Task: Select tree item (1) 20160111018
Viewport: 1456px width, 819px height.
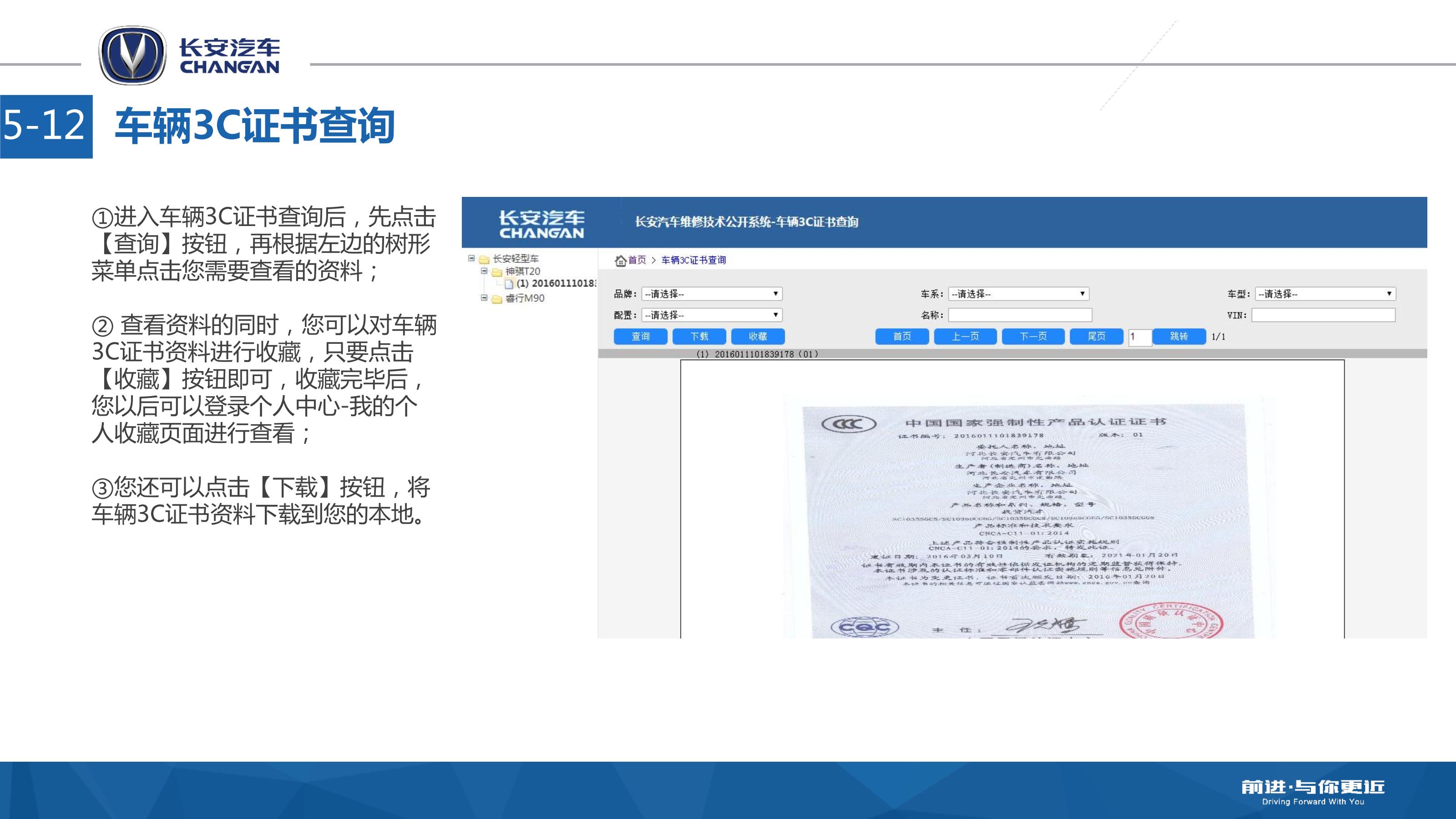Action: (x=556, y=284)
